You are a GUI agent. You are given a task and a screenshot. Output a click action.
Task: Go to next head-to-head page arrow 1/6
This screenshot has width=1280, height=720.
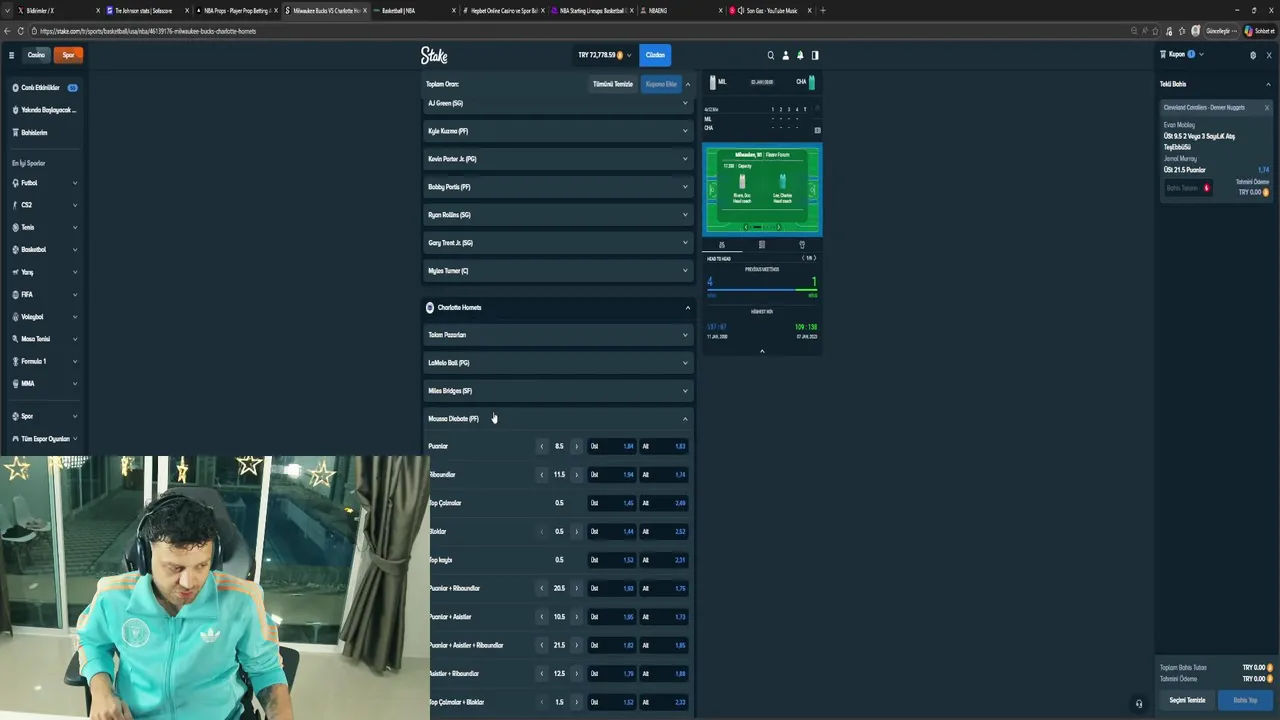click(814, 258)
